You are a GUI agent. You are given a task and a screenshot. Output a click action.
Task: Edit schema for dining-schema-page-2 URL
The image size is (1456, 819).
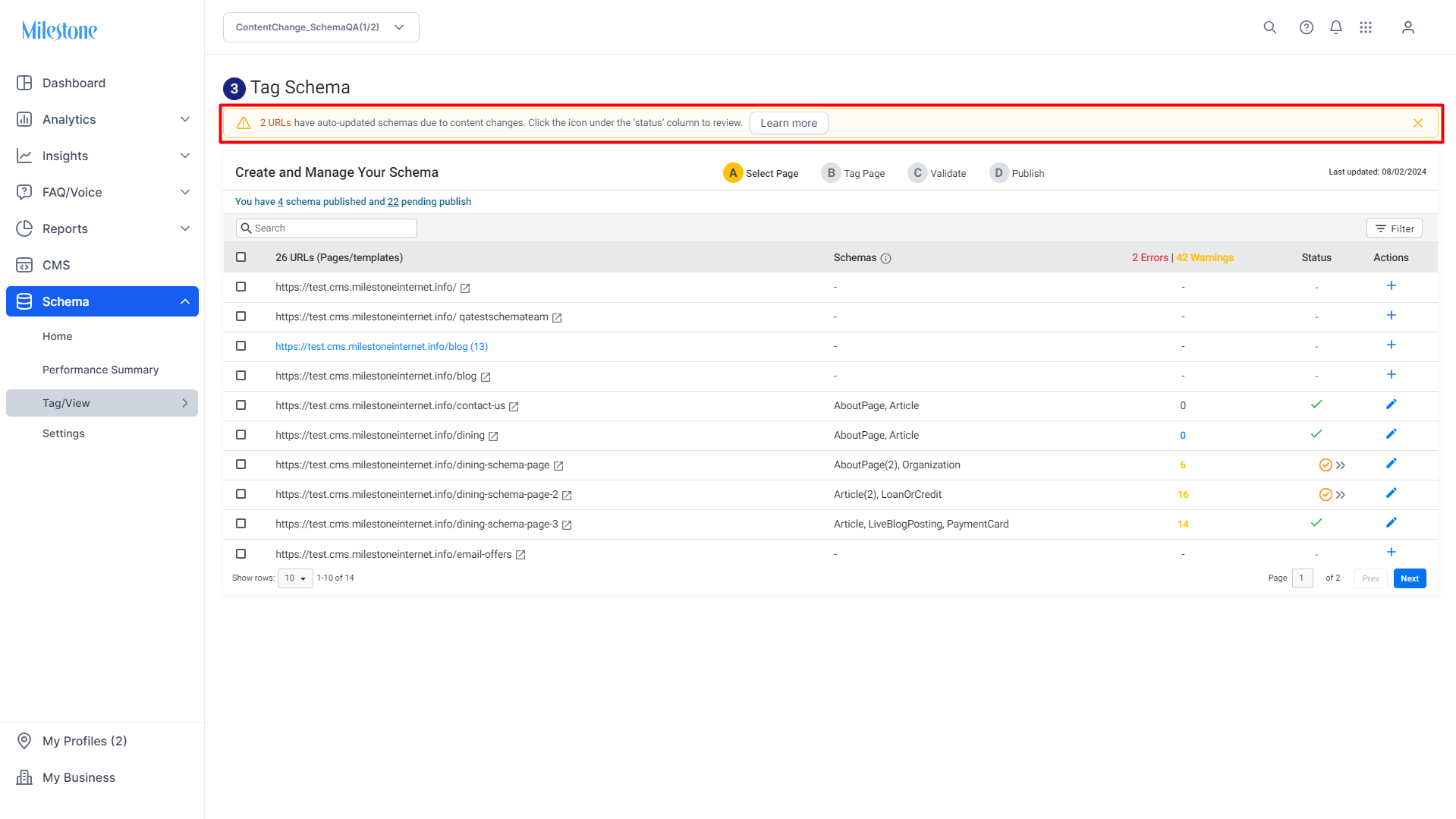coord(1391,493)
